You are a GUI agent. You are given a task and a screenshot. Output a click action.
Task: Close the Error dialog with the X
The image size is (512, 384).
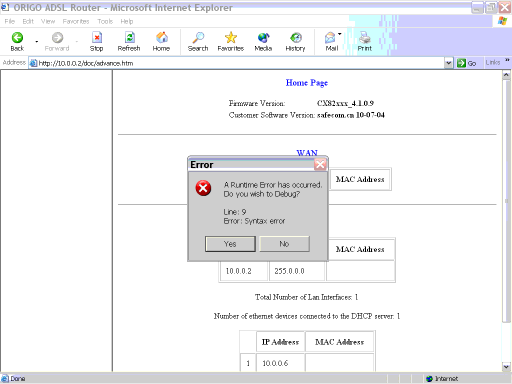coord(320,164)
